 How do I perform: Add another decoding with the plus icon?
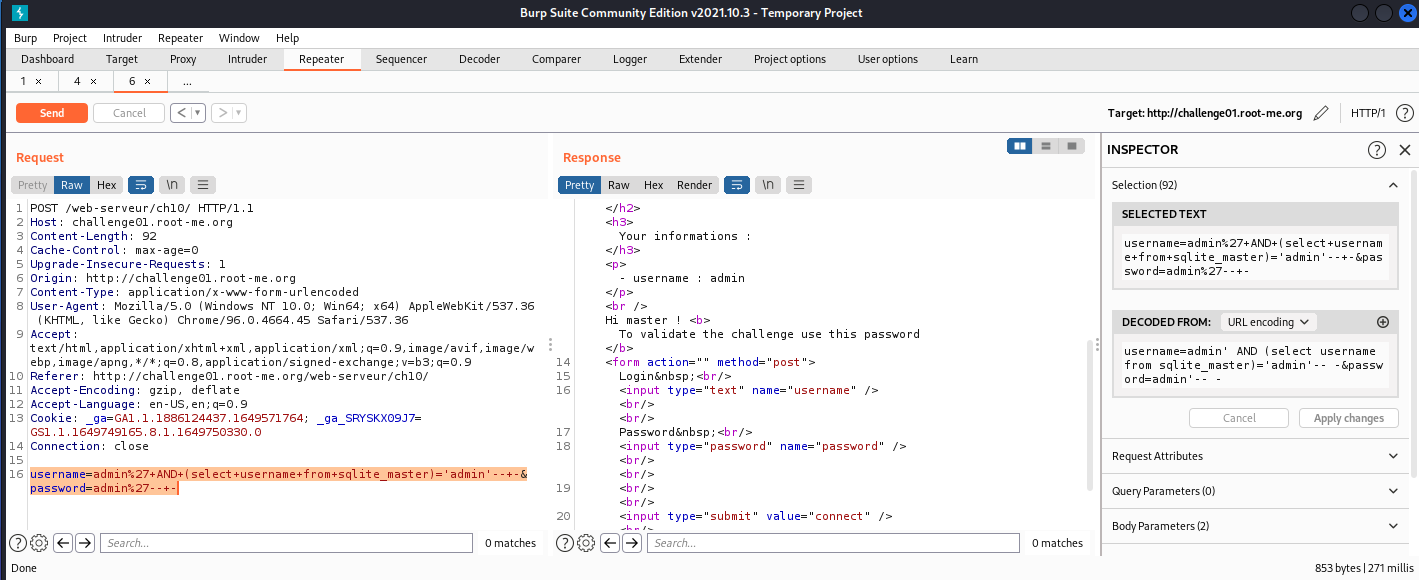click(1383, 322)
